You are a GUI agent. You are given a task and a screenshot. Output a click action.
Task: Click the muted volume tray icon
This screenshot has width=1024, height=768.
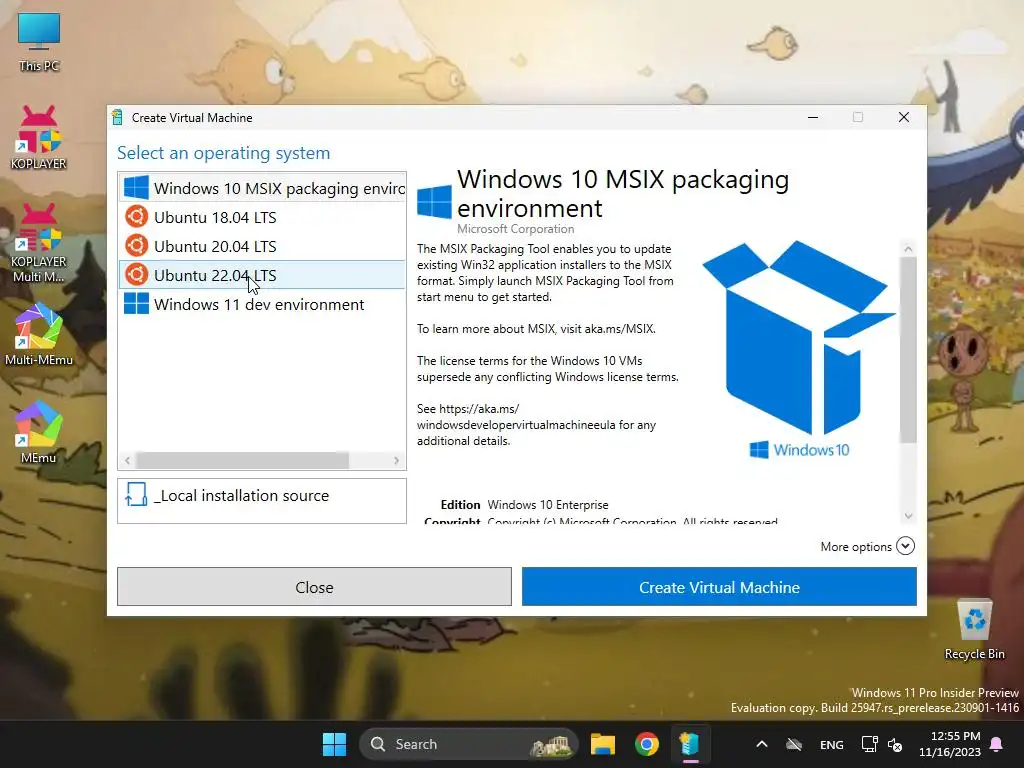[895, 744]
